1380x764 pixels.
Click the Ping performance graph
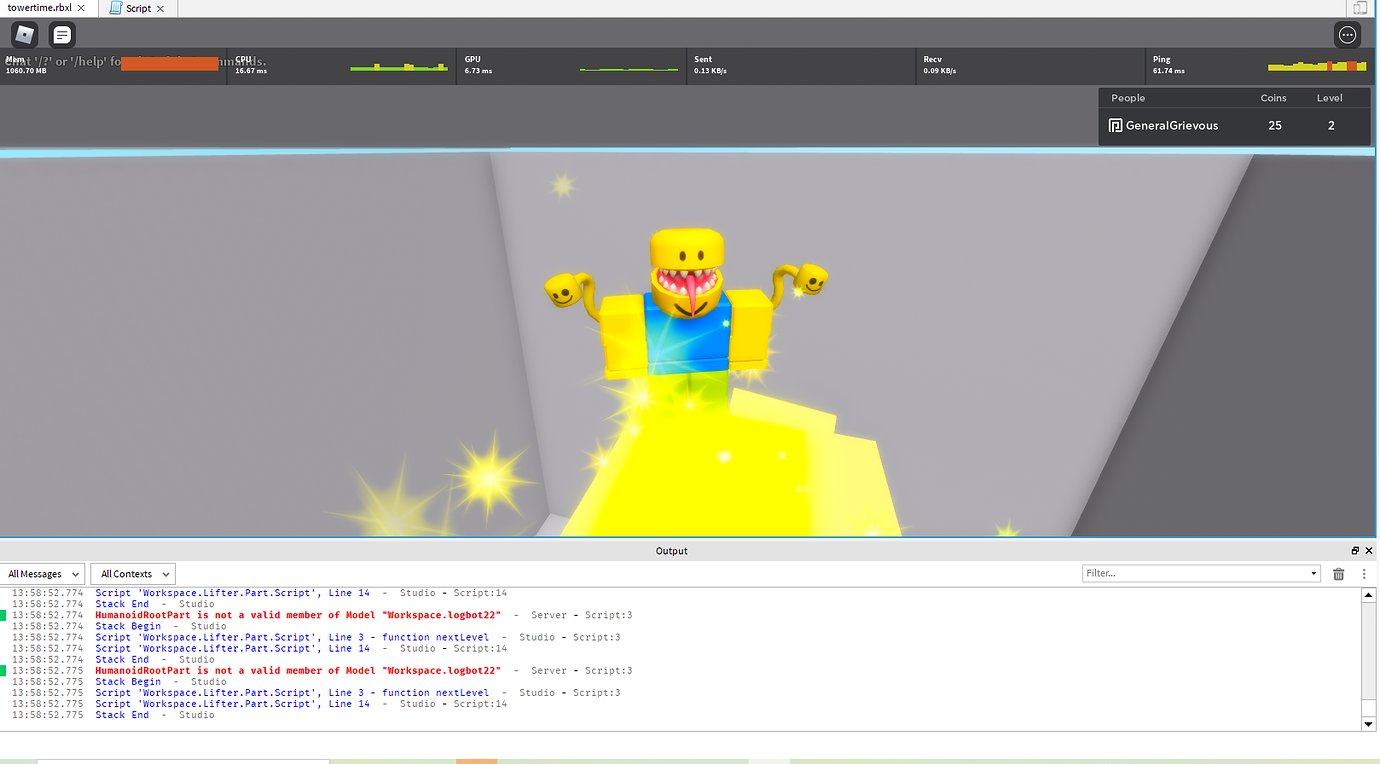click(x=1317, y=66)
